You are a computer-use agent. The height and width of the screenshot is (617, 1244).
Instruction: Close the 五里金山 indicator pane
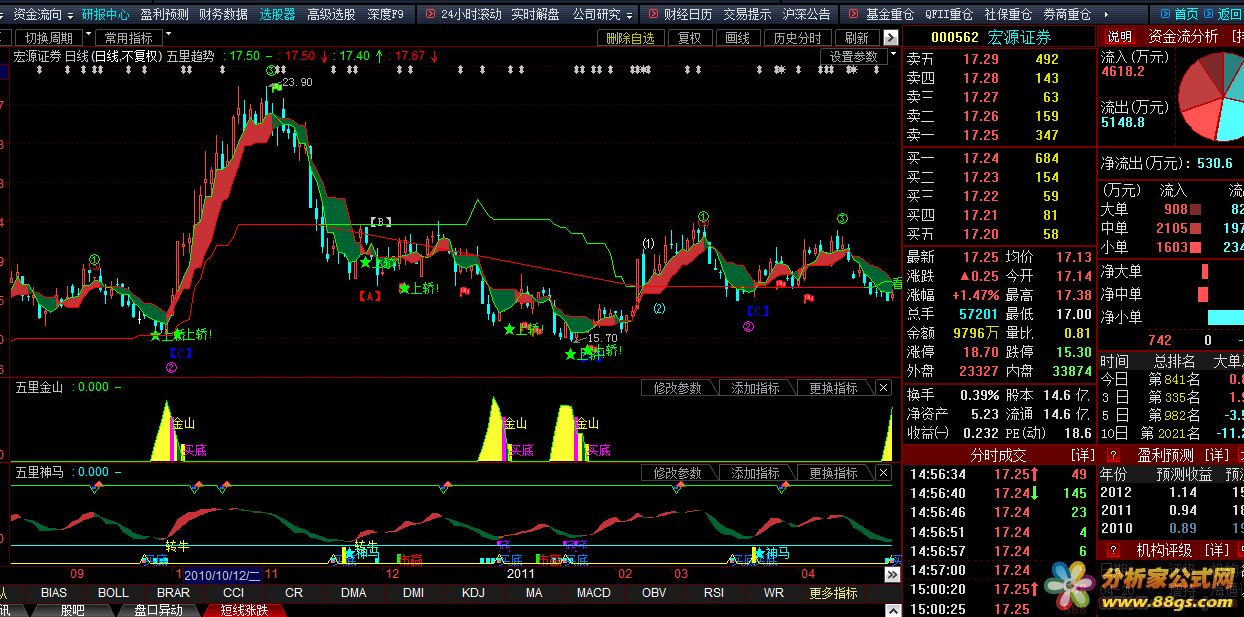pyautogui.click(x=883, y=388)
